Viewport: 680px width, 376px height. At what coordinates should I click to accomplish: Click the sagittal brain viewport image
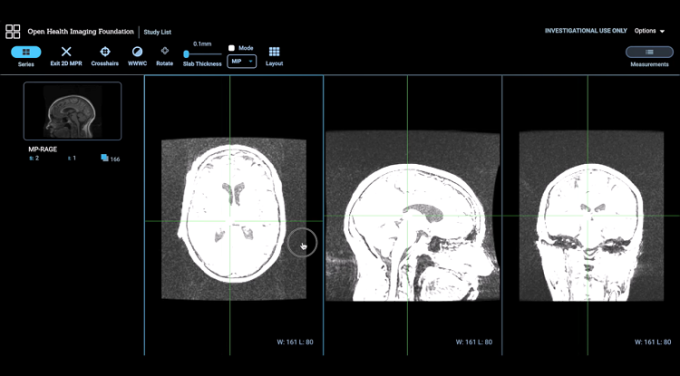[412, 216]
